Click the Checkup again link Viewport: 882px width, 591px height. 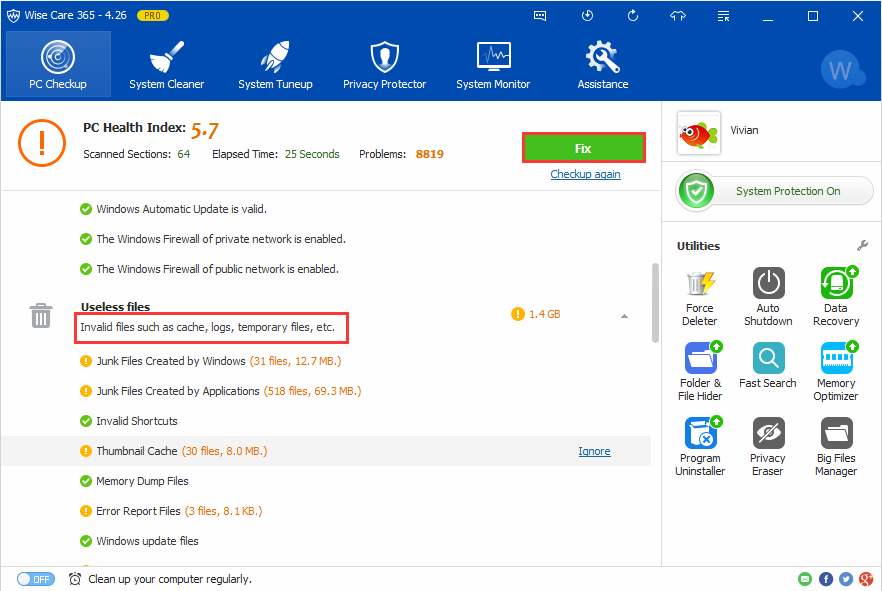(585, 174)
